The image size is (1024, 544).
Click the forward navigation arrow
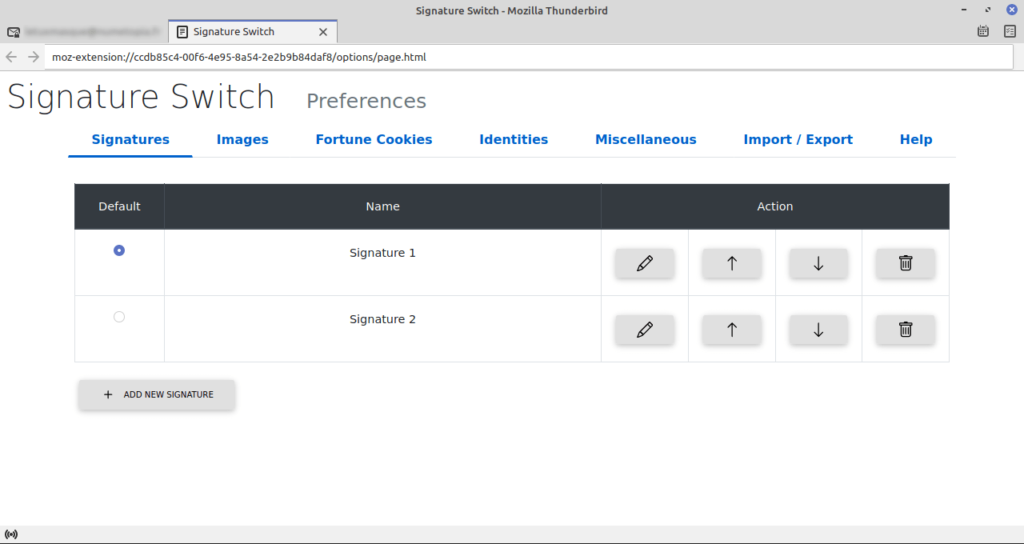[x=33, y=57]
